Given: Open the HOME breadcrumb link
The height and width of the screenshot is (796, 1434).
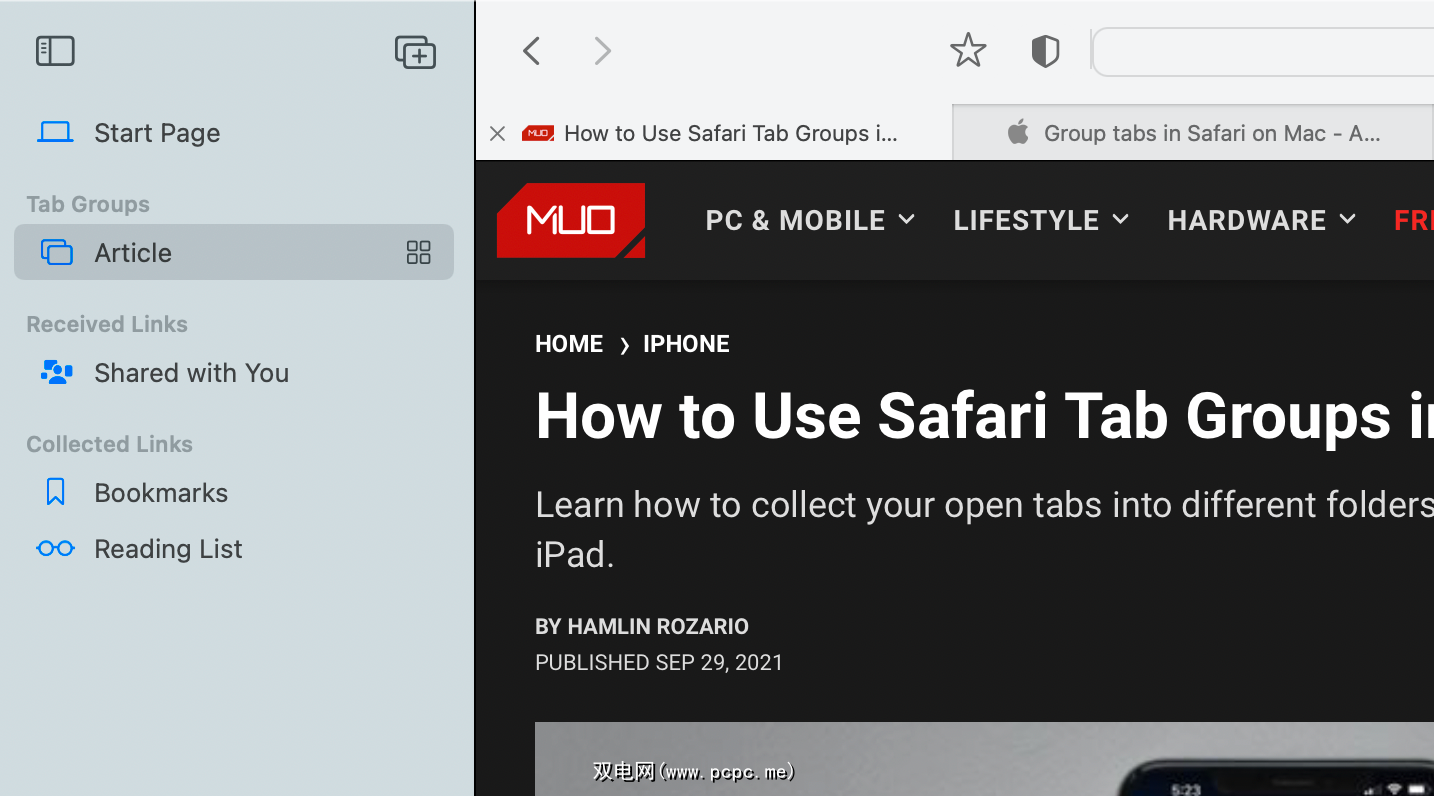Looking at the screenshot, I should pyautogui.click(x=569, y=343).
